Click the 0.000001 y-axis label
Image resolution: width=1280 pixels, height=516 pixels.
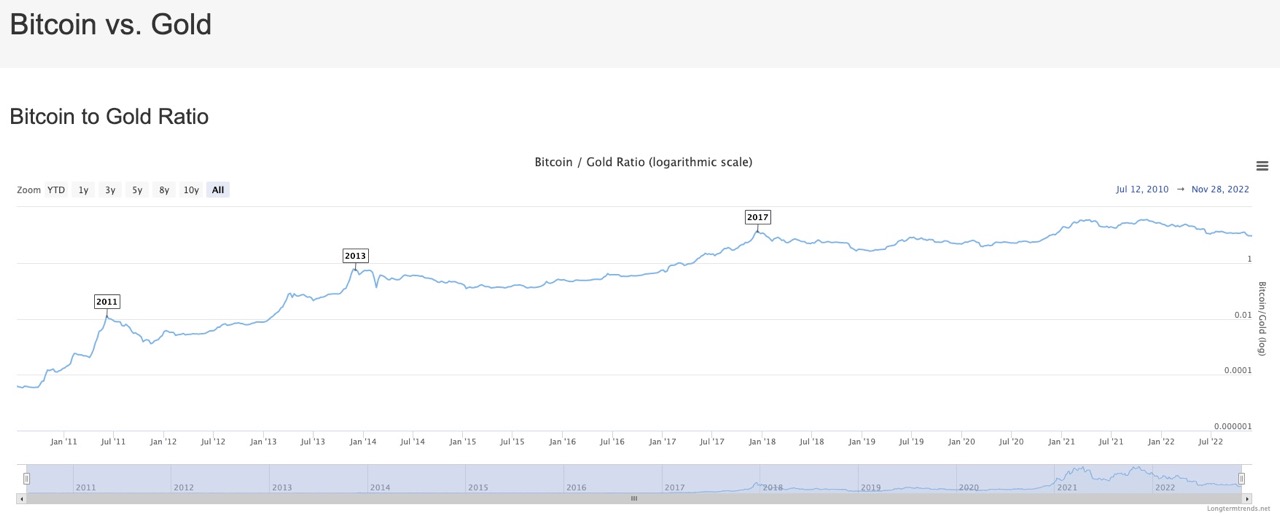pos(1233,427)
